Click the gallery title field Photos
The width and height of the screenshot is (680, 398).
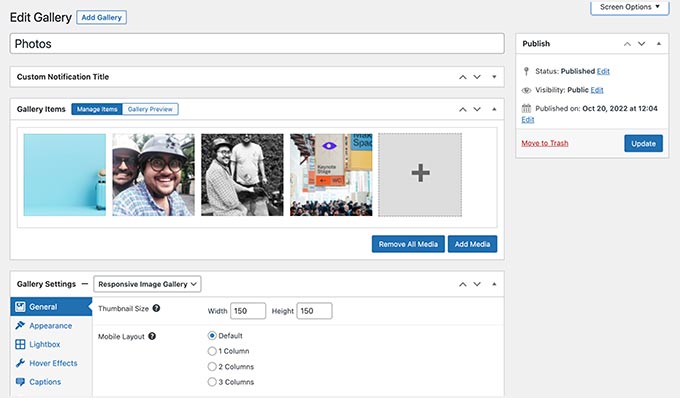257,44
